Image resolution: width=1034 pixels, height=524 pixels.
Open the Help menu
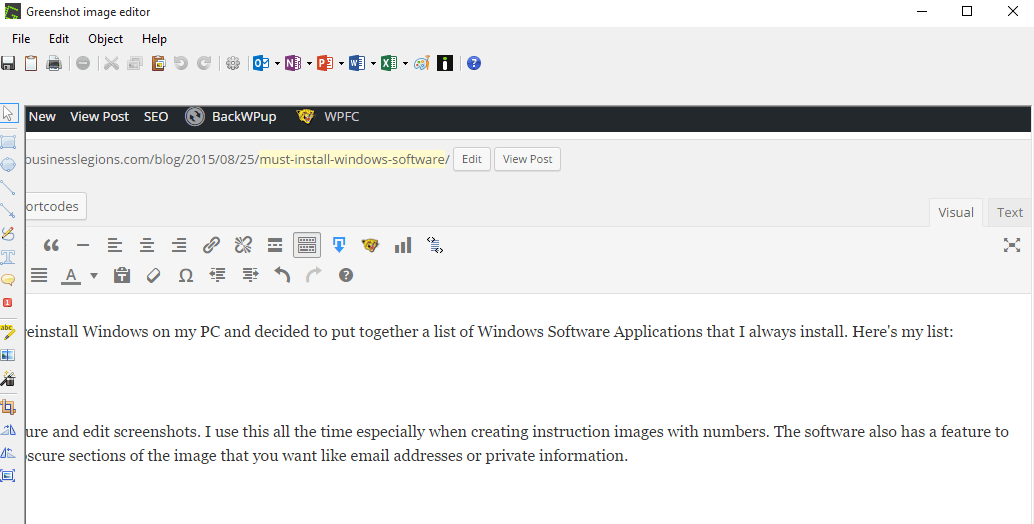pyautogui.click(x=154, y=39)
